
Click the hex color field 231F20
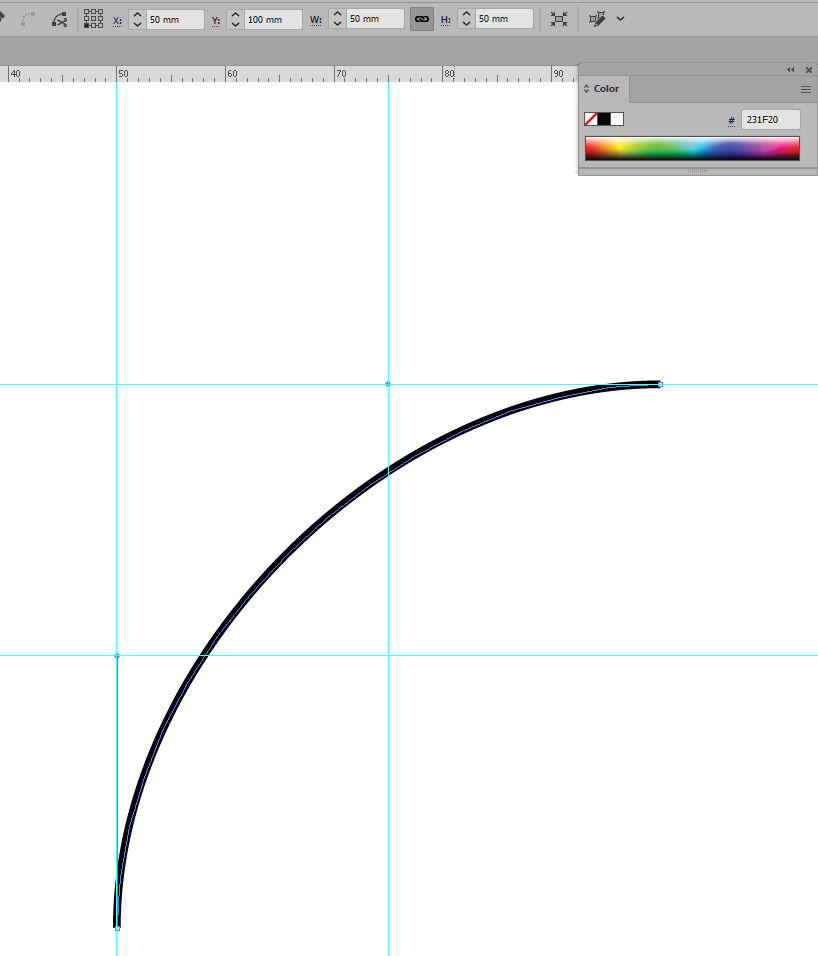click(770, 120)
